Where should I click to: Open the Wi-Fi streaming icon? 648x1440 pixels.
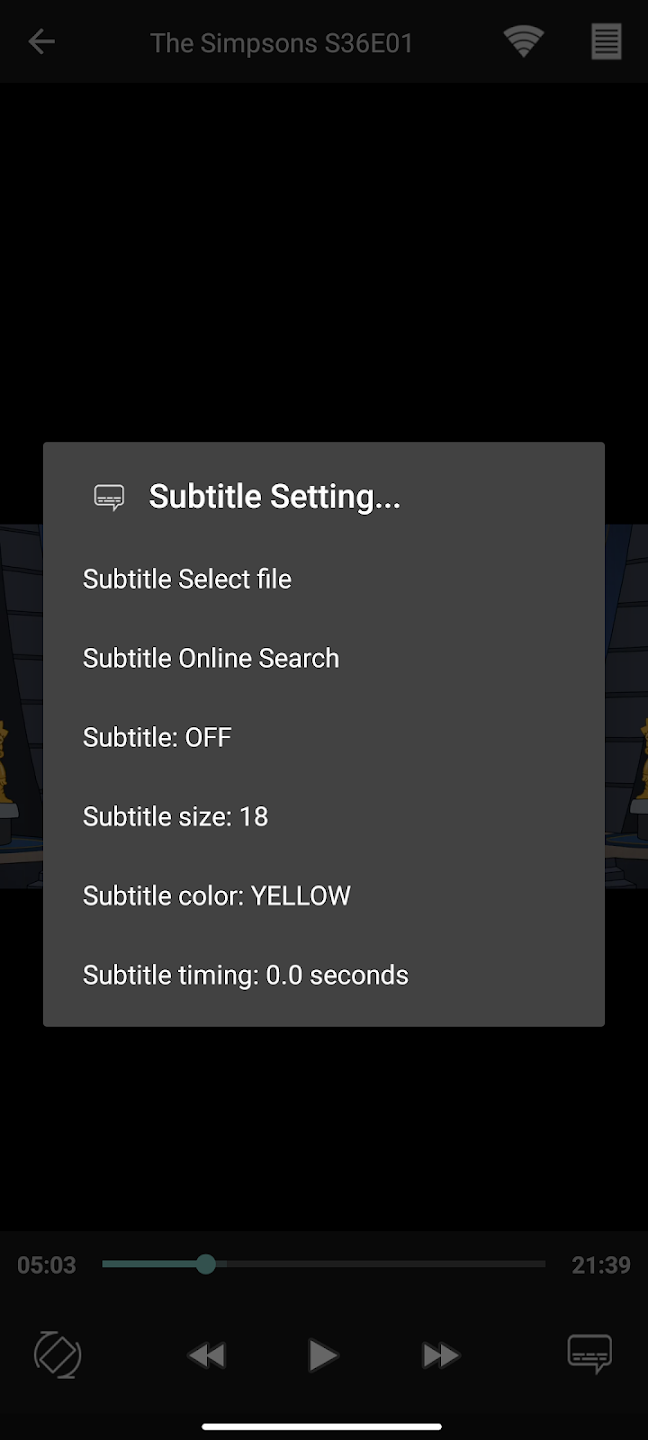523,42
